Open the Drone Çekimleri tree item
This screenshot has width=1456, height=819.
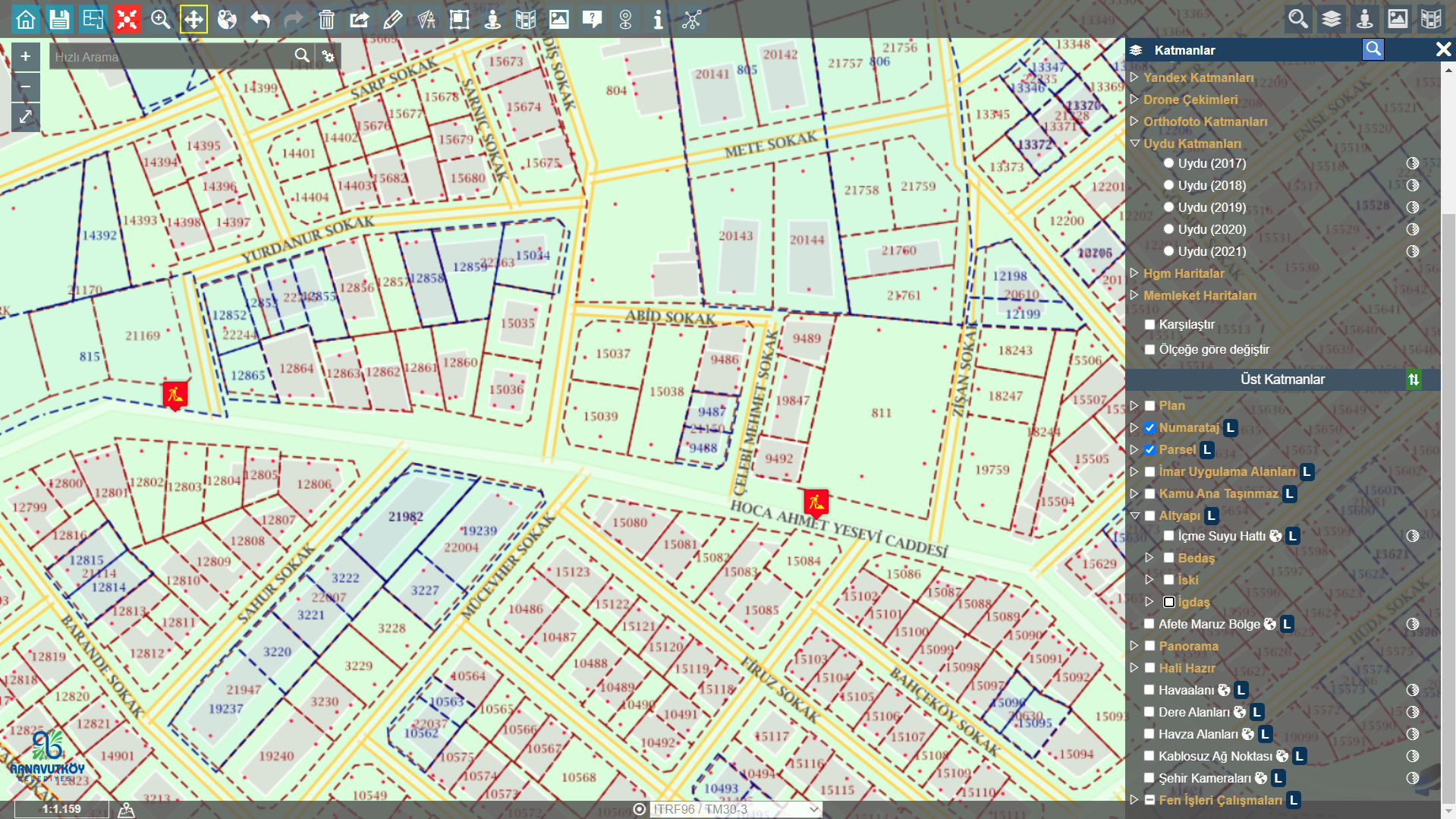(x=1190, y=99)
